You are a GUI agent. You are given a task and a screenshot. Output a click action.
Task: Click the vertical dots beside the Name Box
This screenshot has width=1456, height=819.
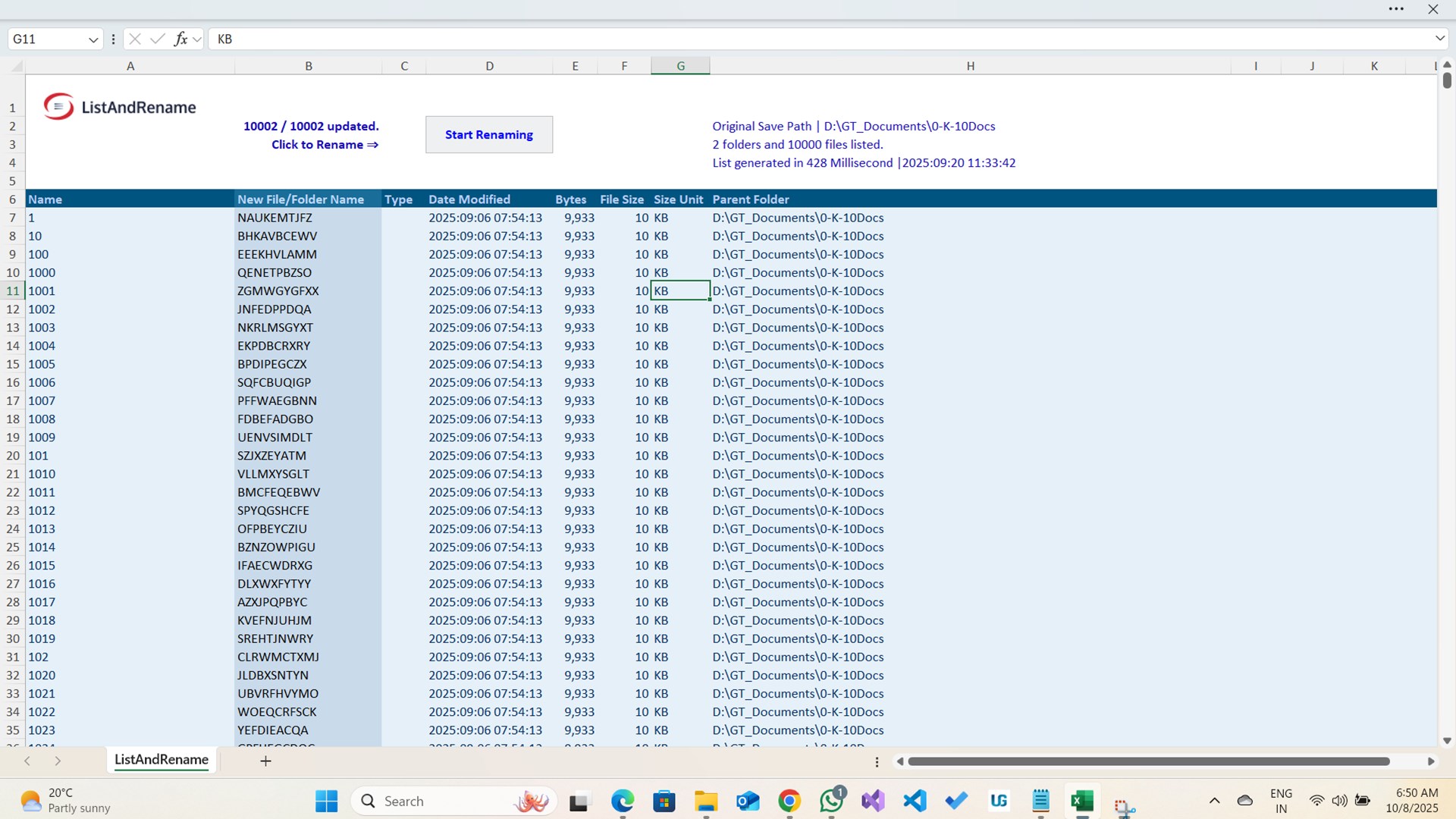pyautogui.click(x=113, y=39)
